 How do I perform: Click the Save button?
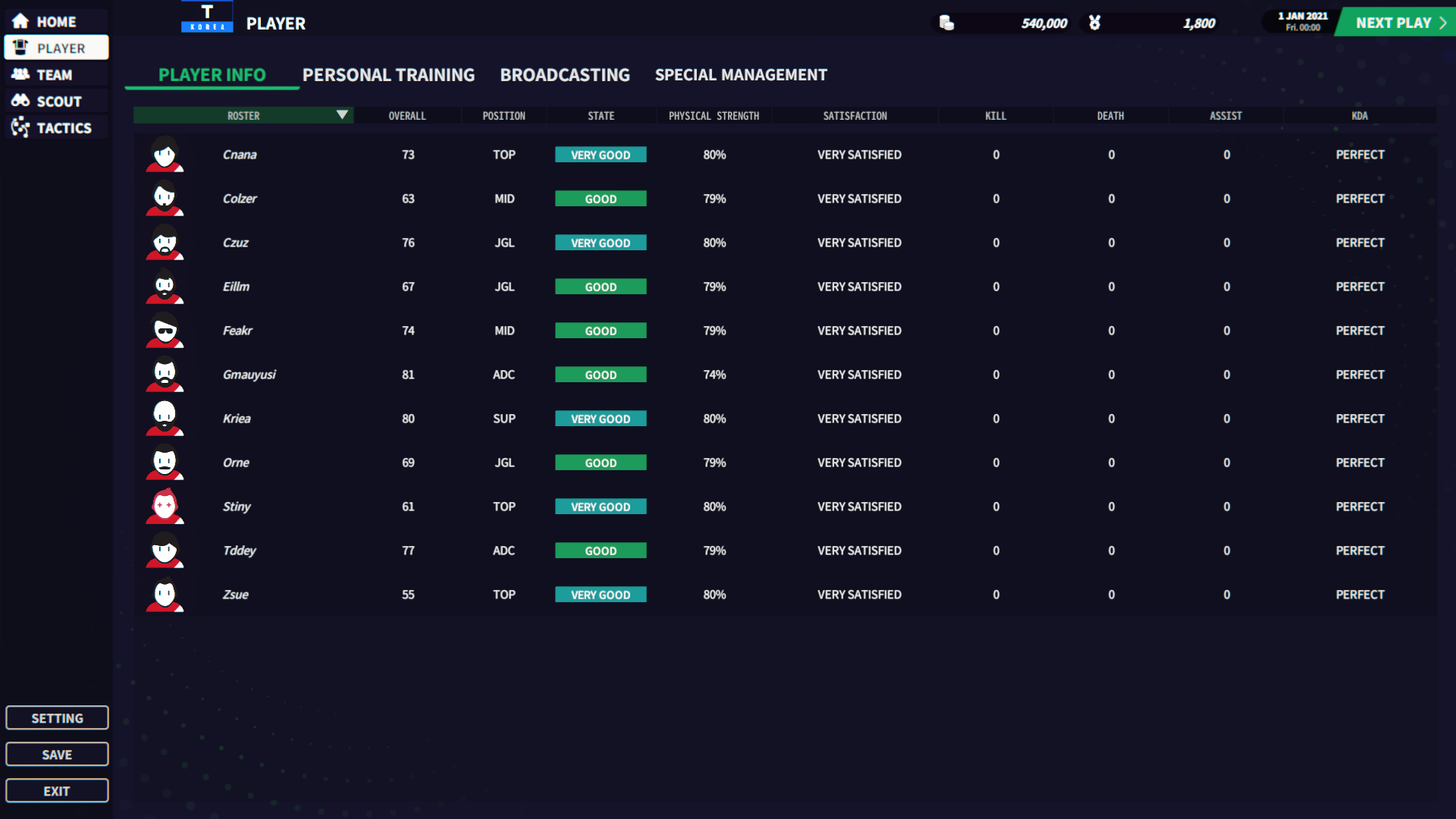point(57,755)
